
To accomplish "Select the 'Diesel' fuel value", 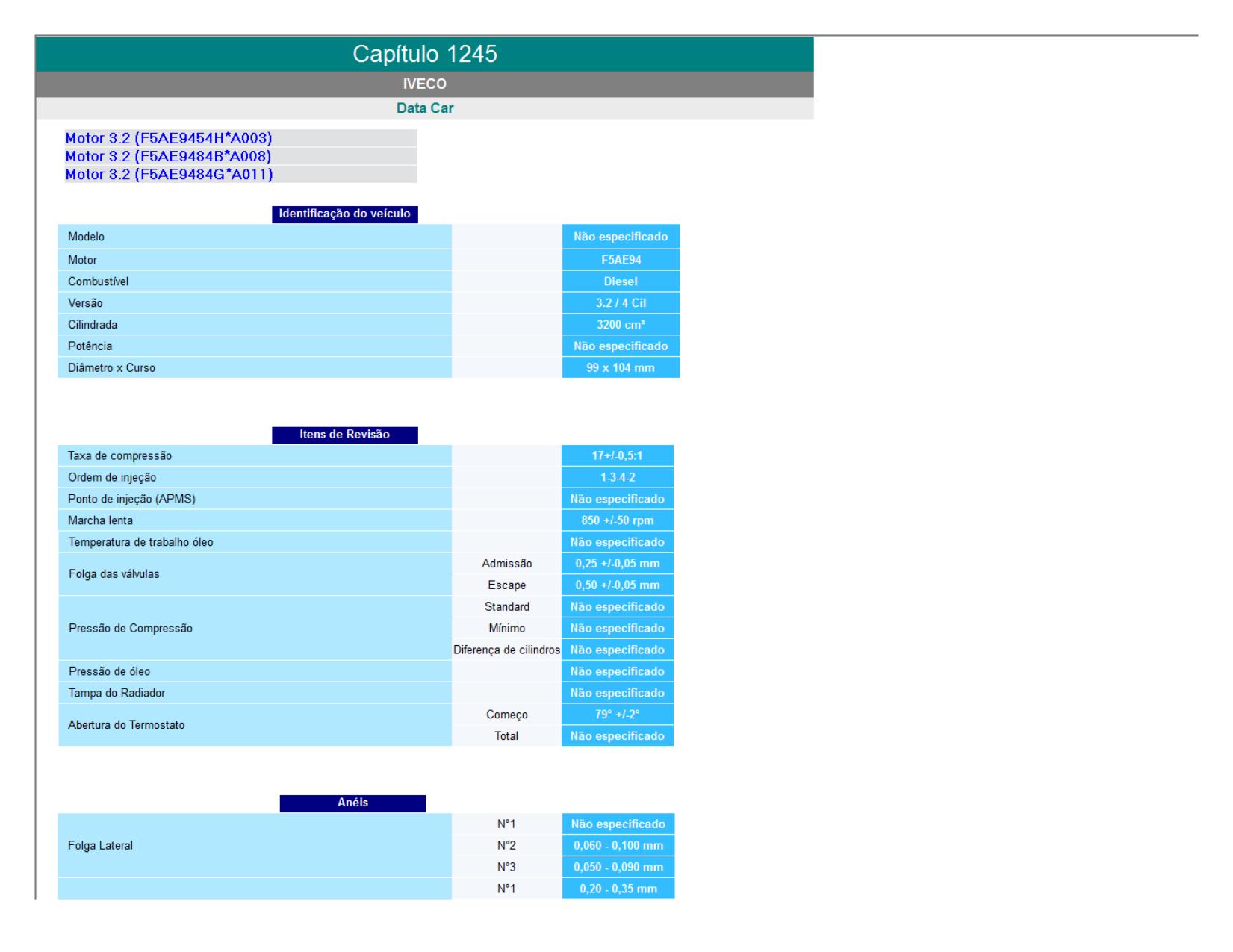I will pyautogui.click(x=621, y=281).
